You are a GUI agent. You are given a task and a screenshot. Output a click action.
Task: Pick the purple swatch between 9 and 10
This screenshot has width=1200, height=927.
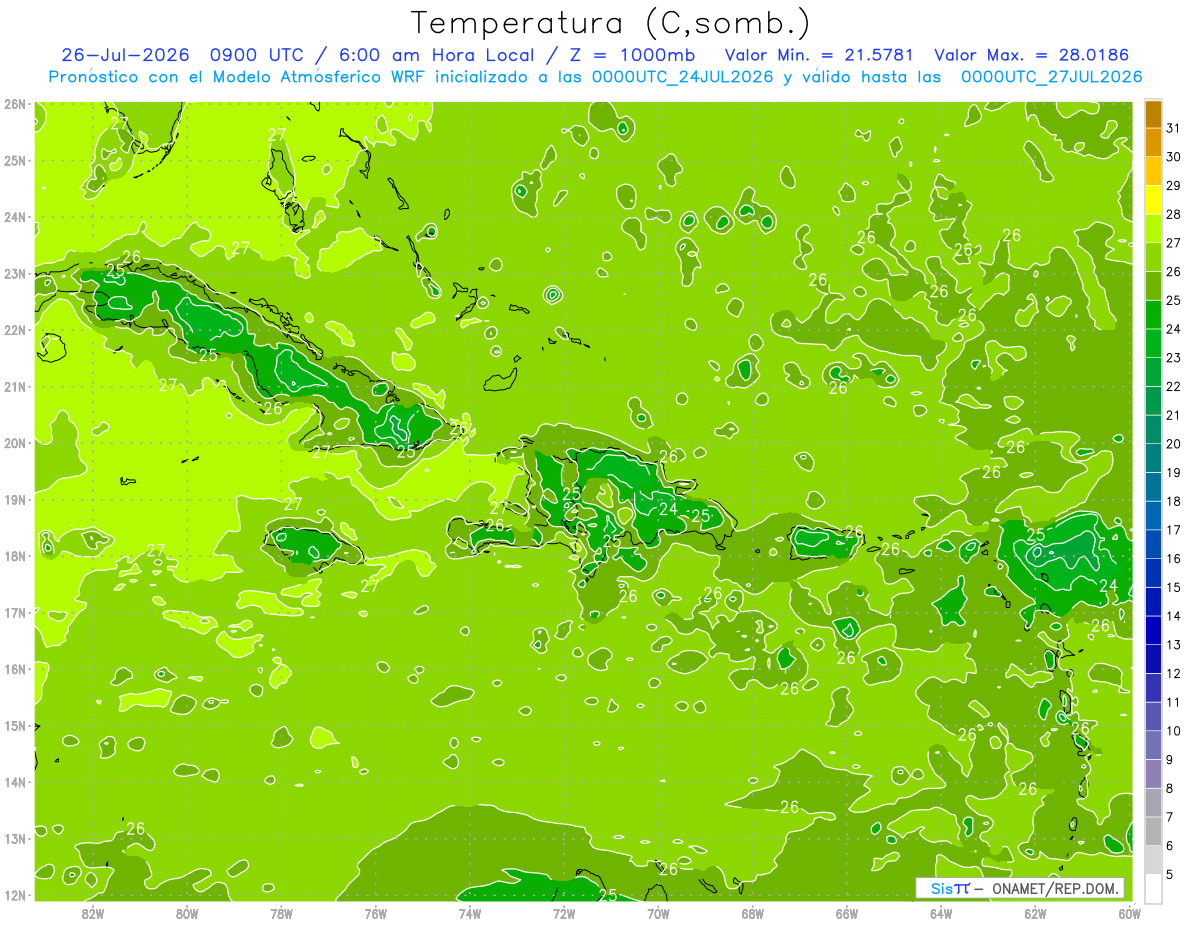(1153, 745)
